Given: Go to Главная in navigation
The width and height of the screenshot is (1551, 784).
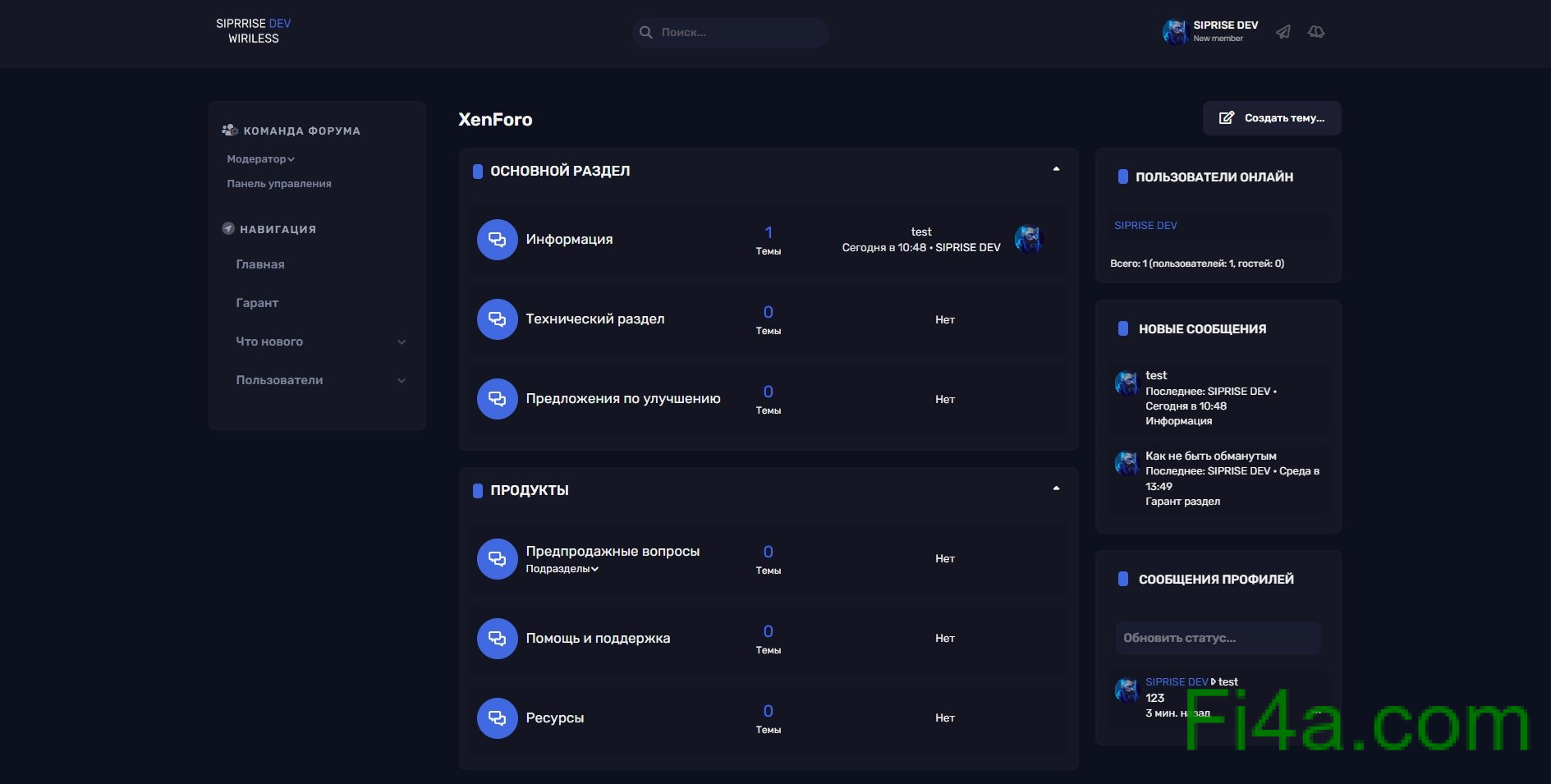Looking at the screenshot, I should tap(260, 264).
